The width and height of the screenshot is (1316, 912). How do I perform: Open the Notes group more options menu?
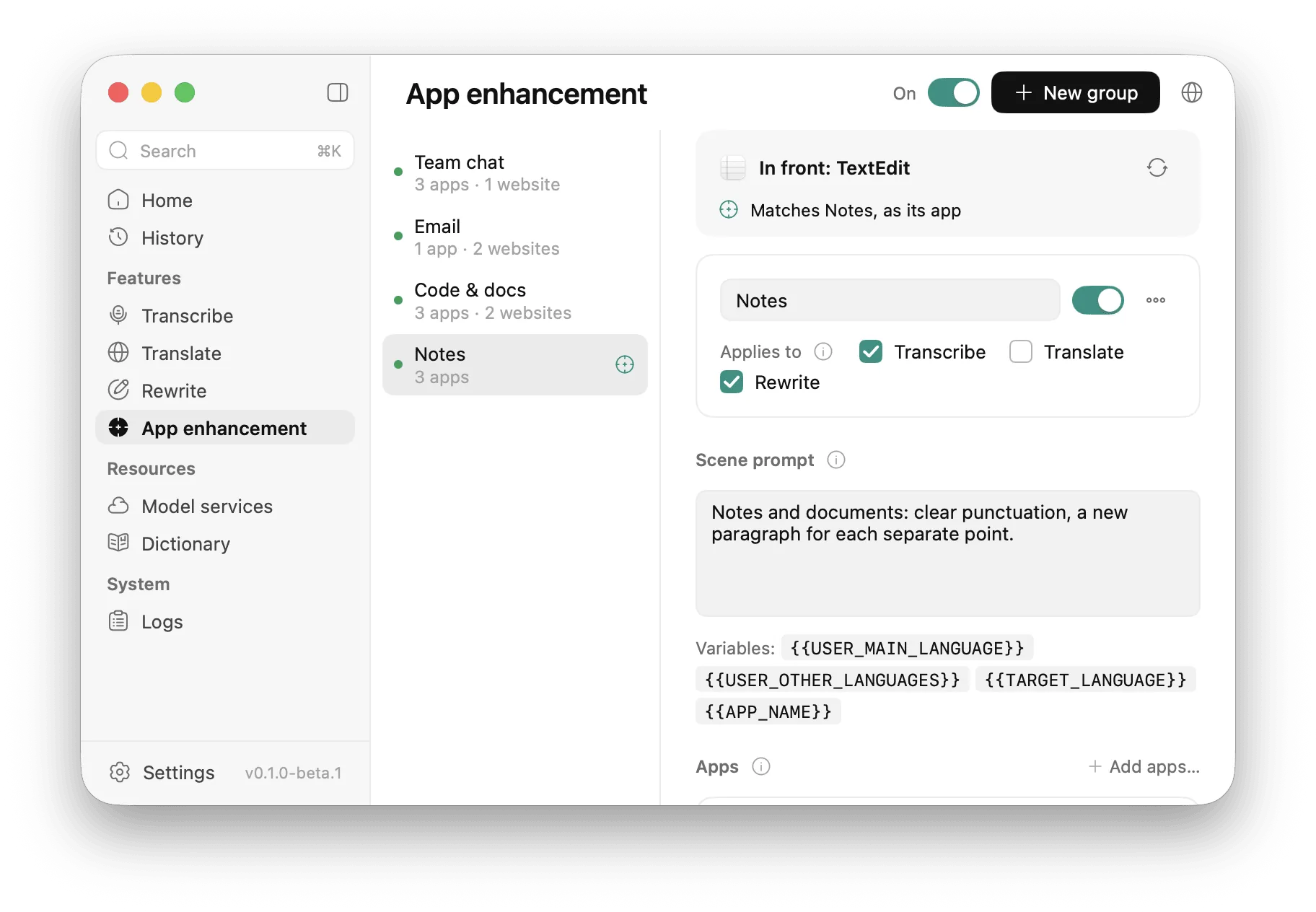(x=1155, y=300)
